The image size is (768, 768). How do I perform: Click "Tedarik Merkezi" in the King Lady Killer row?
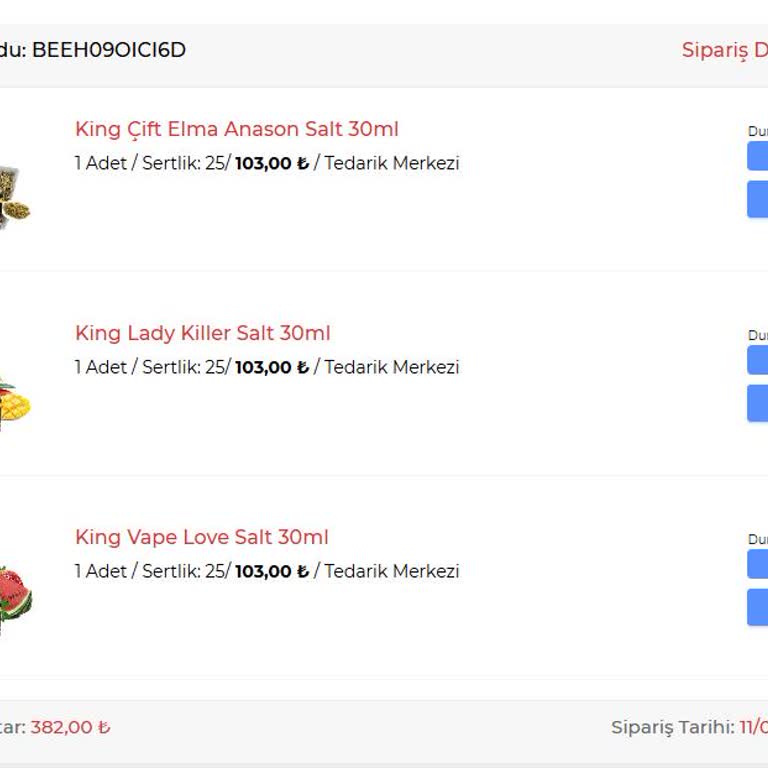point(391,368)
